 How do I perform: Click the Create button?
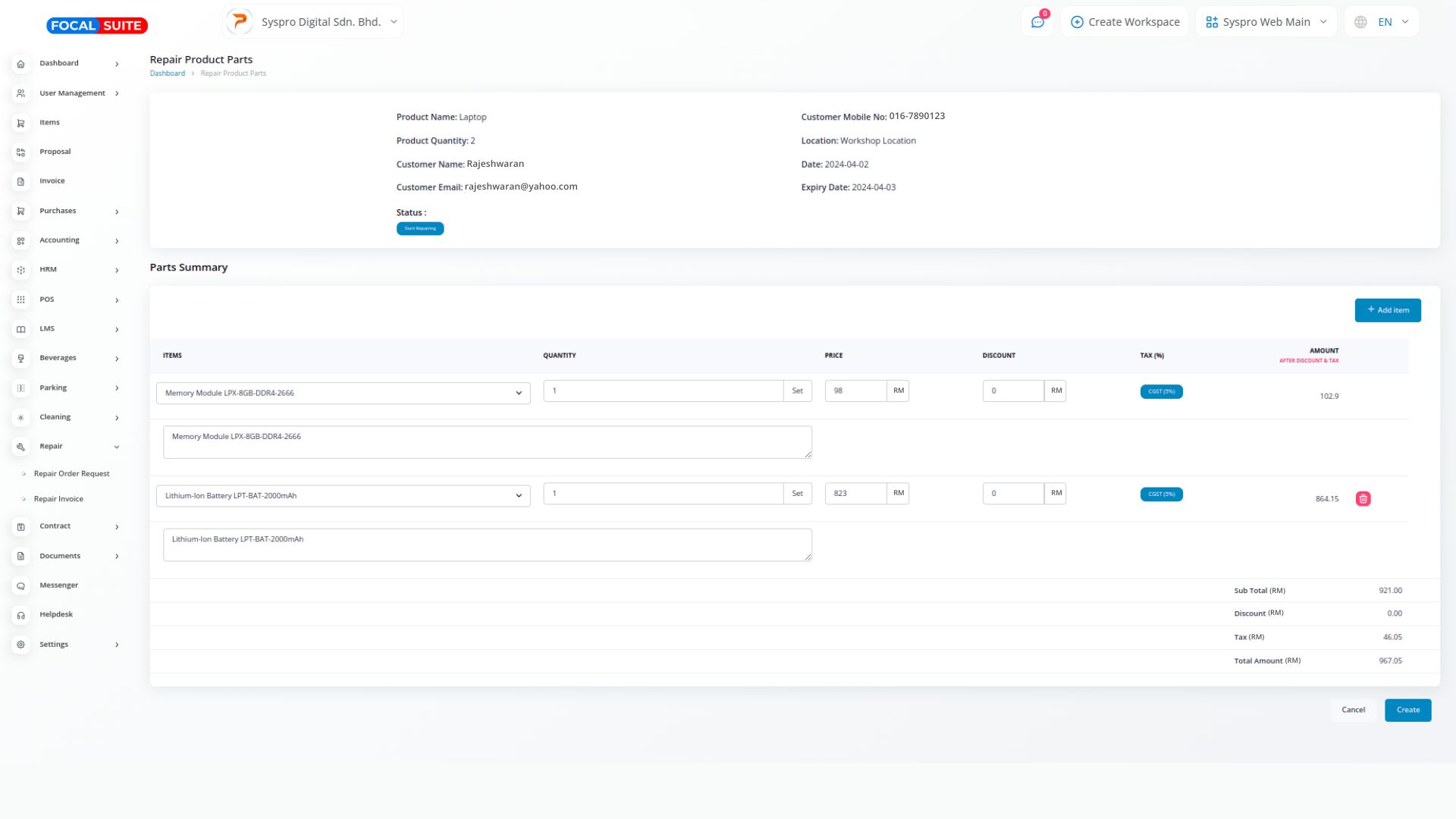tap(1407, 711)
